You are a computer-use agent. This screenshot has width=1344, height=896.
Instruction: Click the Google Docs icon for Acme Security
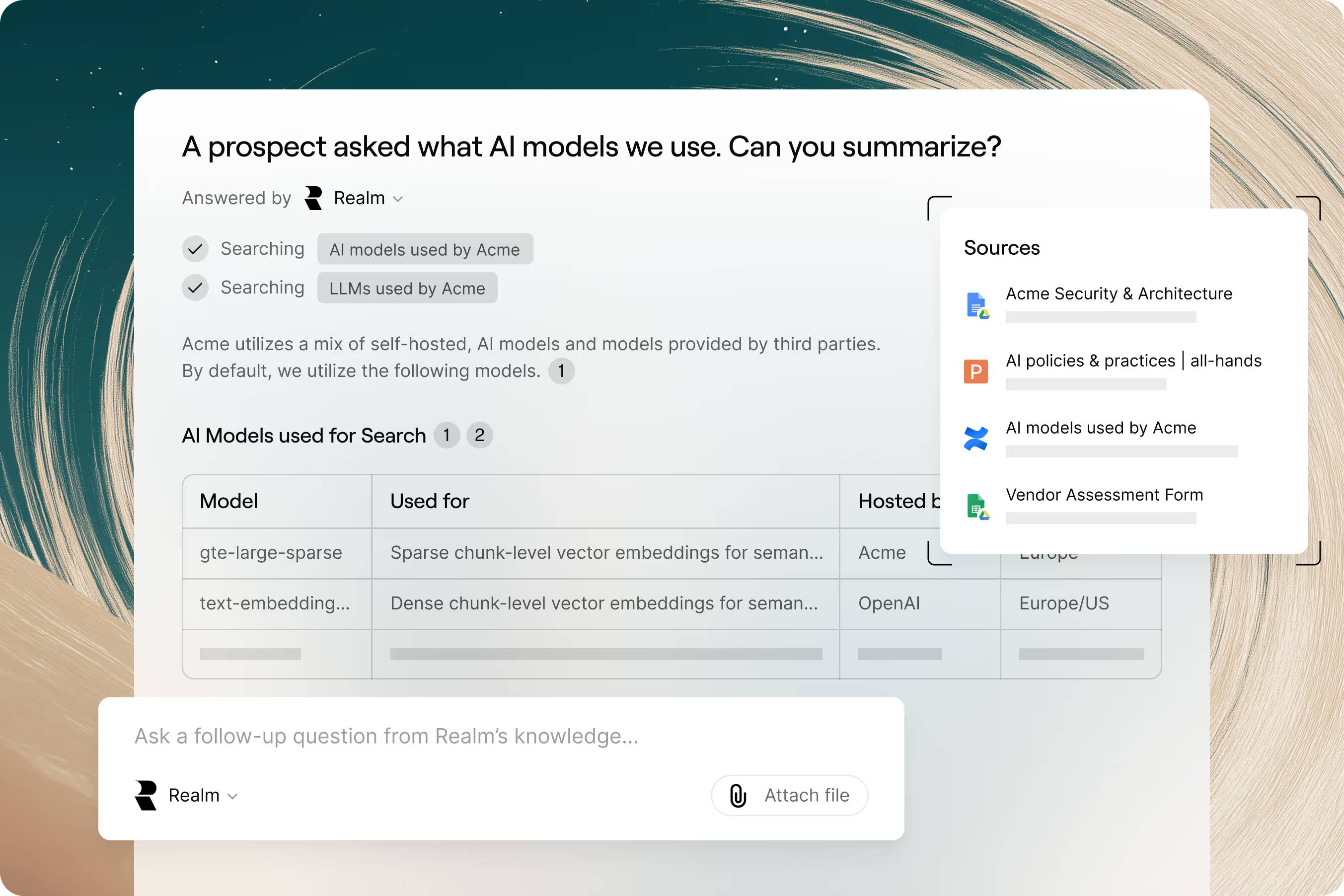[976, 305]
